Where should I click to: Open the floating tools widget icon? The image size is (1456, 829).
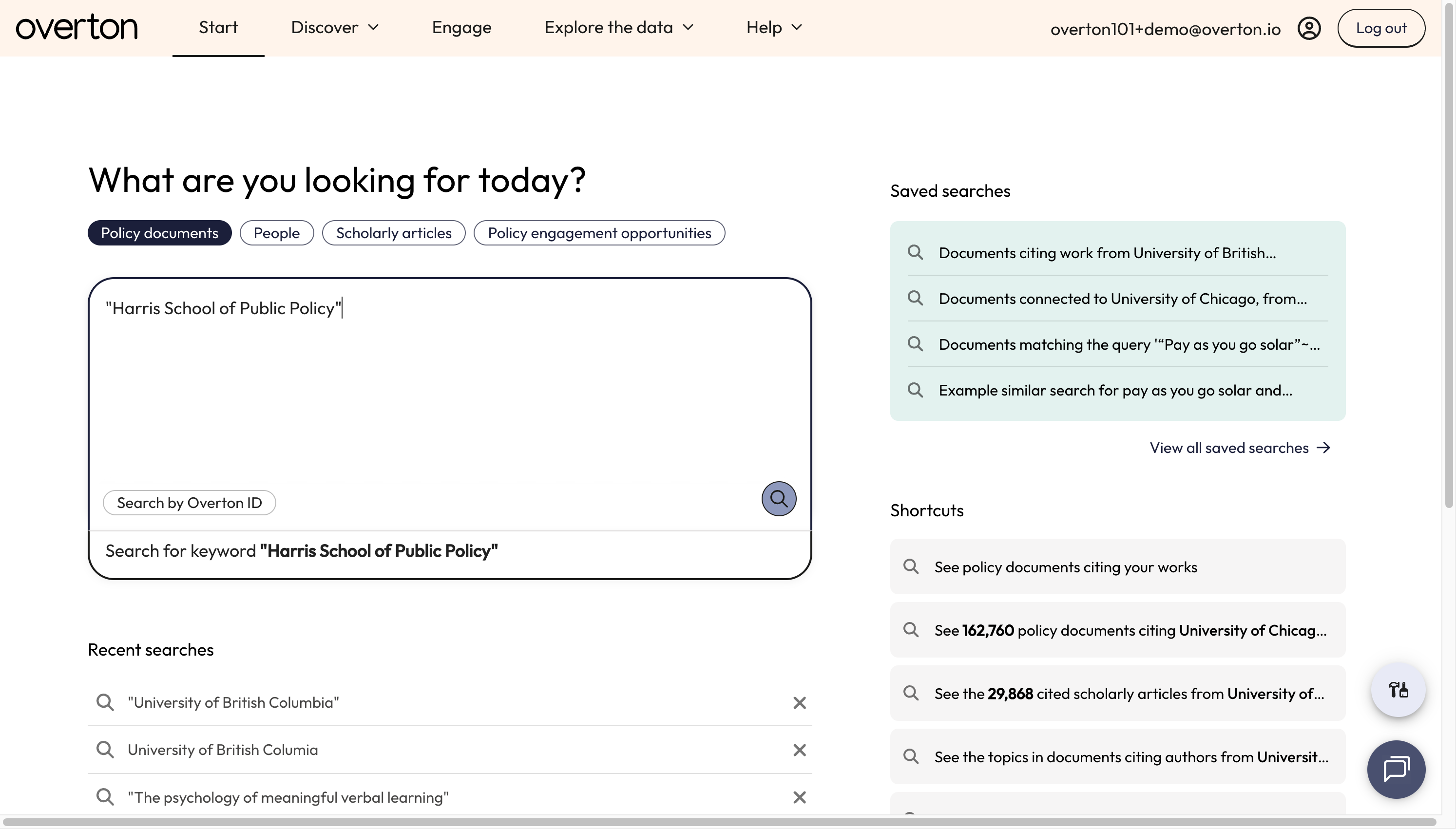(1398, 690)
